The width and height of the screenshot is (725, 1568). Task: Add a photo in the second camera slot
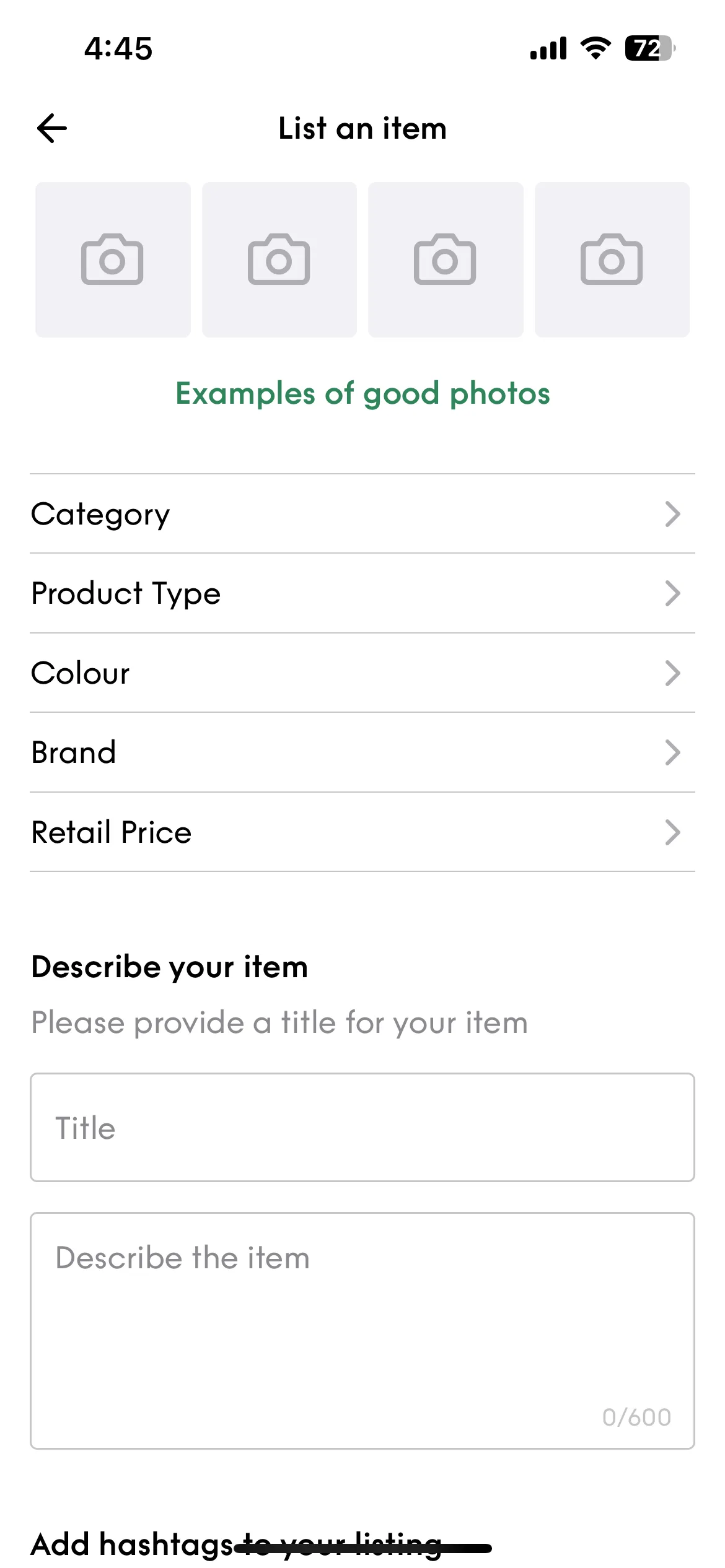[279, 259]
